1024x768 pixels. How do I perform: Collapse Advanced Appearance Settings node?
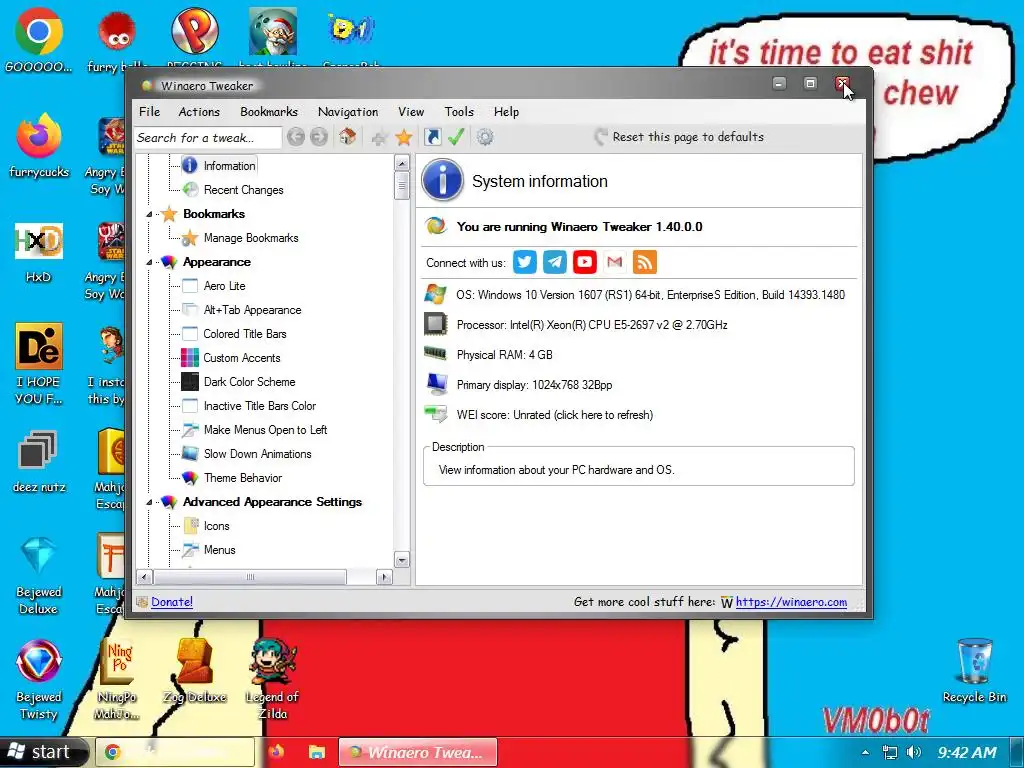pyautogui.click(x=149, y=502)
